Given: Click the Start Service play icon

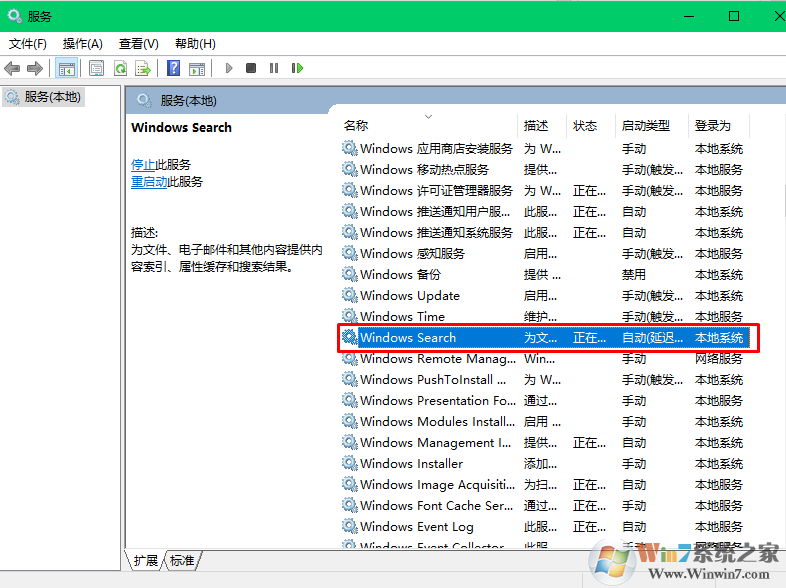Looking at the screenshot, I should (229, 68).
